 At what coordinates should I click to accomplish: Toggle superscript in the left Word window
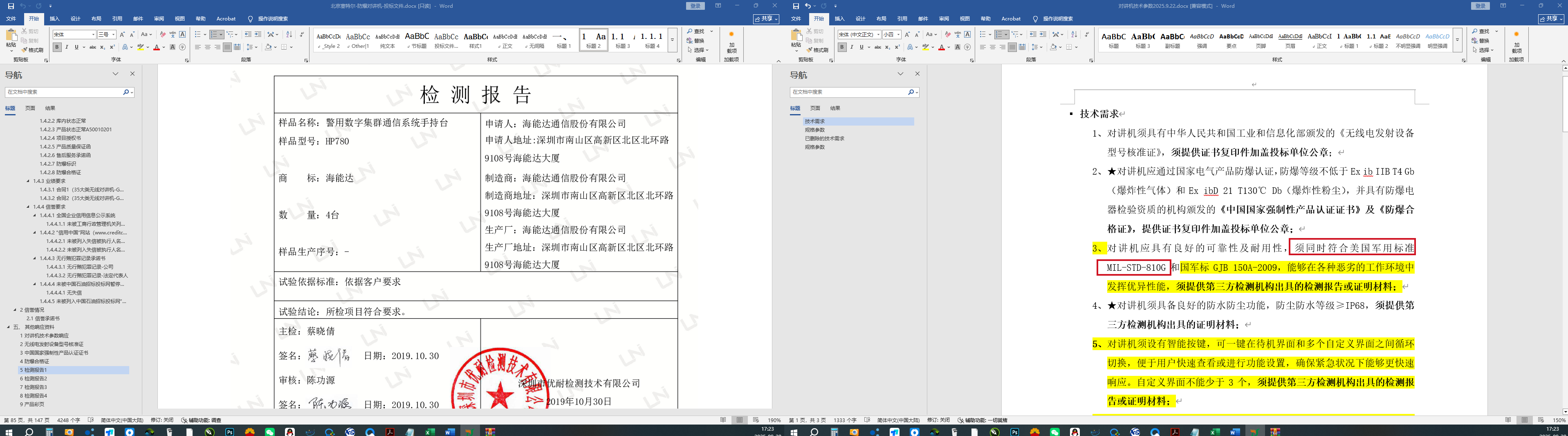click(x=112, y=47)
